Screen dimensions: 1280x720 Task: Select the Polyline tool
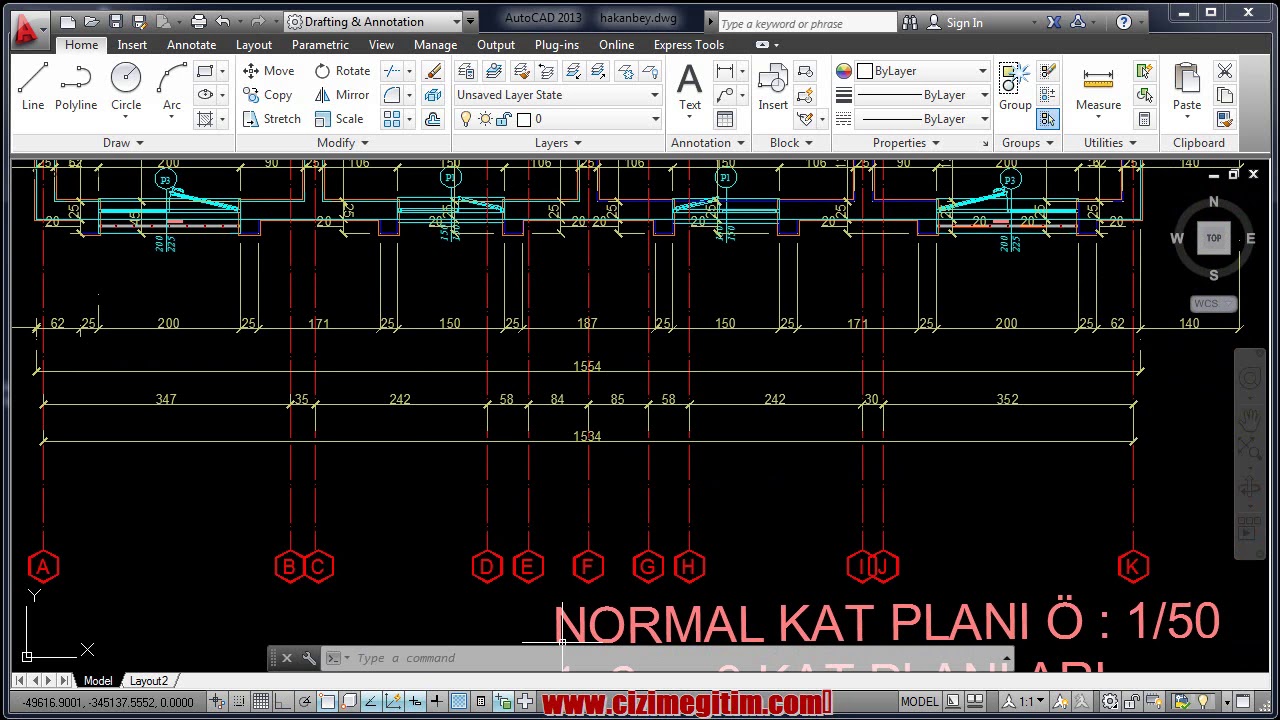tap(76, 86)
